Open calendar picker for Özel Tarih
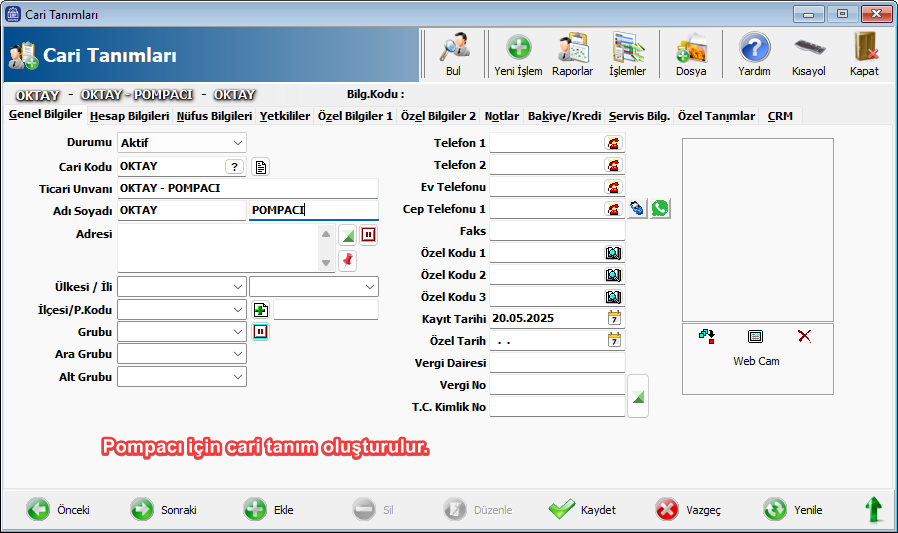The height and width of the screenshot is (533, 898). pos(614,340)
